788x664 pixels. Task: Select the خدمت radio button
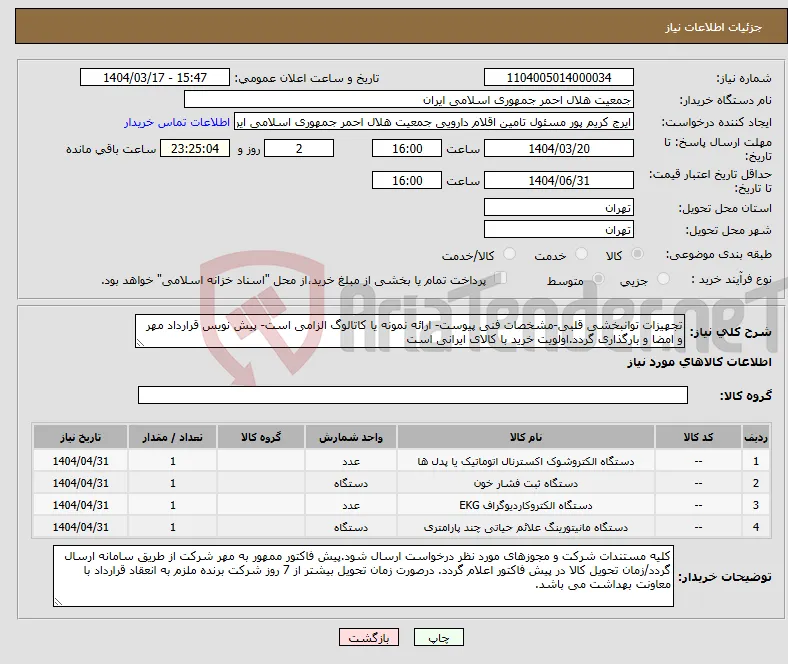581,254
